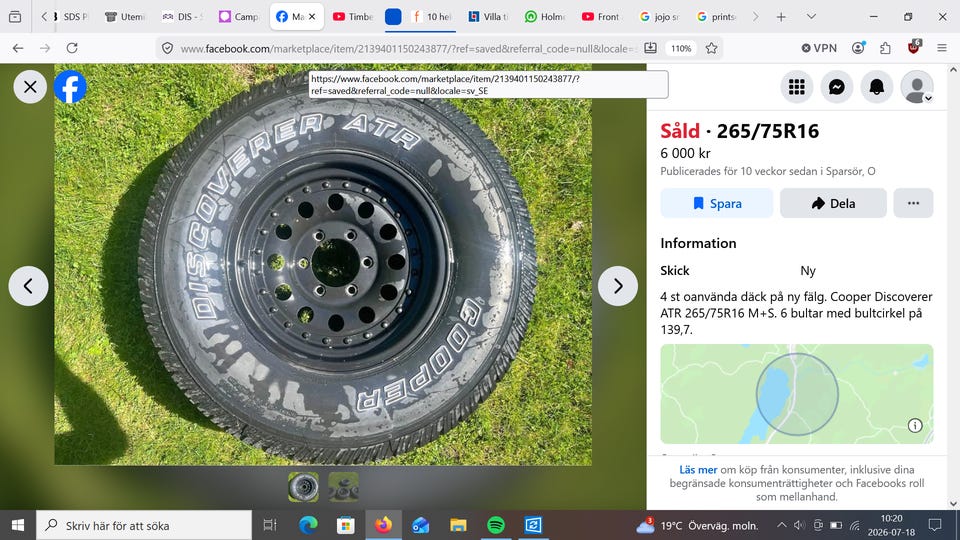
Task: Switch to the Front YouTube tab
Action: point(601,17)
